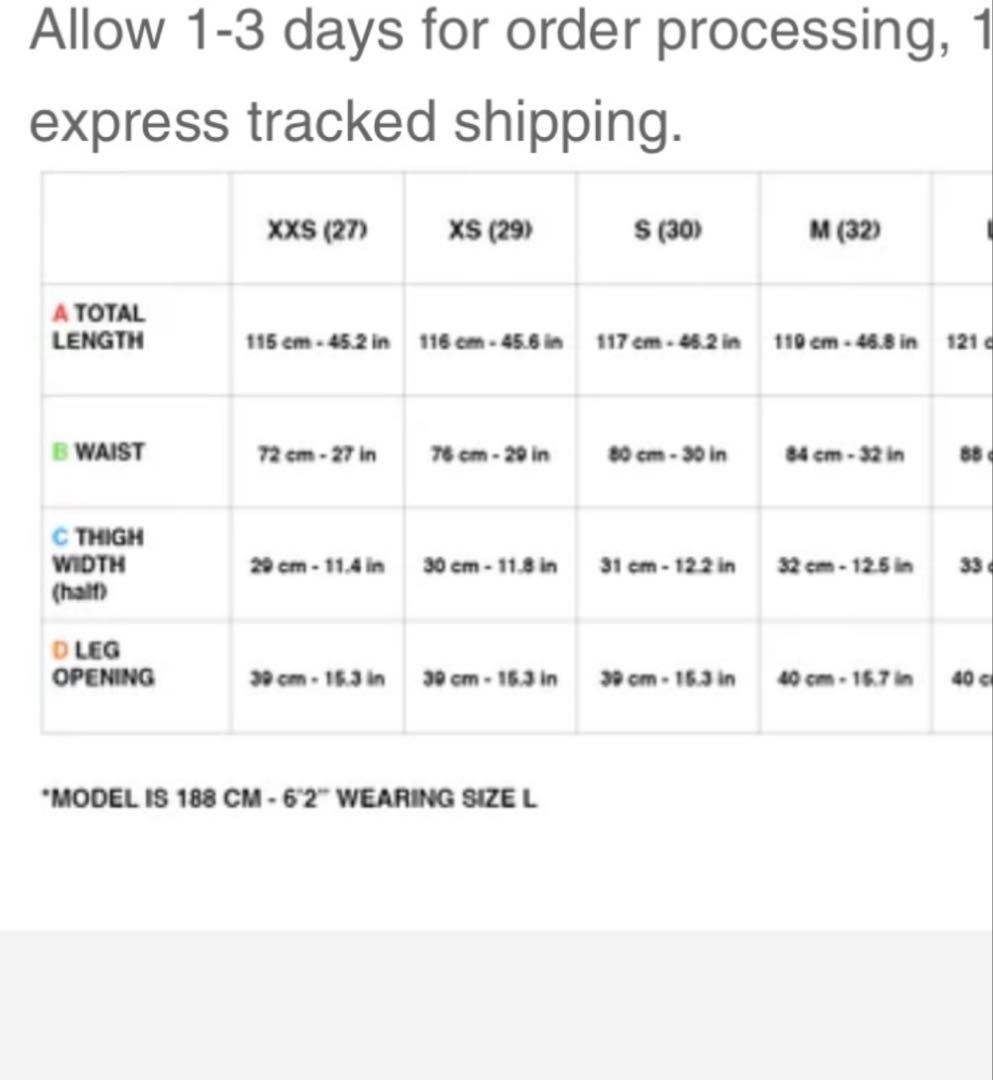This screenshot has width=993, height=1080.
Task: Click the 115 cm - 45.2 in cell
Action: (318, 342)
